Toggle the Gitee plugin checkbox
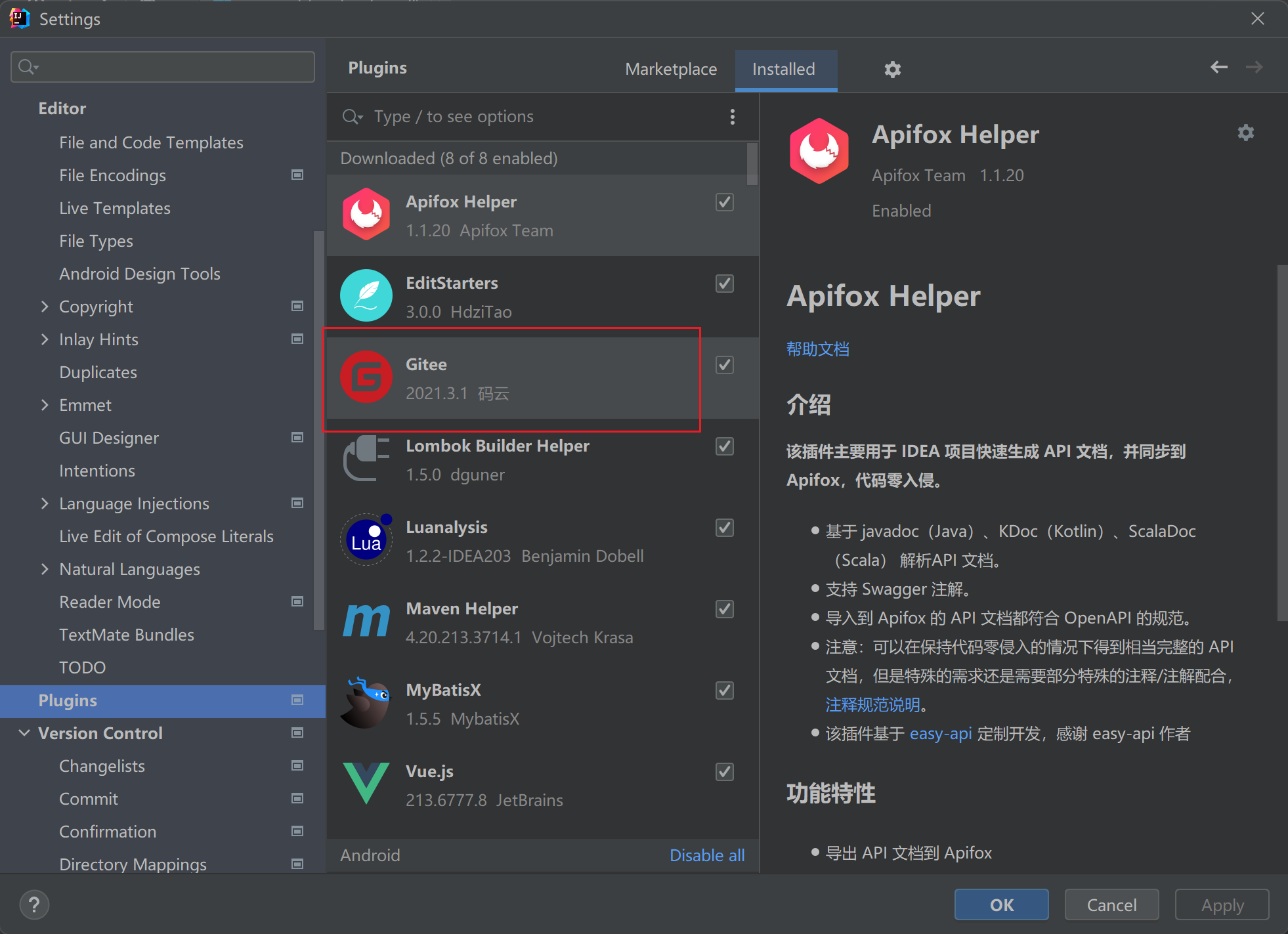 [725, 365]
